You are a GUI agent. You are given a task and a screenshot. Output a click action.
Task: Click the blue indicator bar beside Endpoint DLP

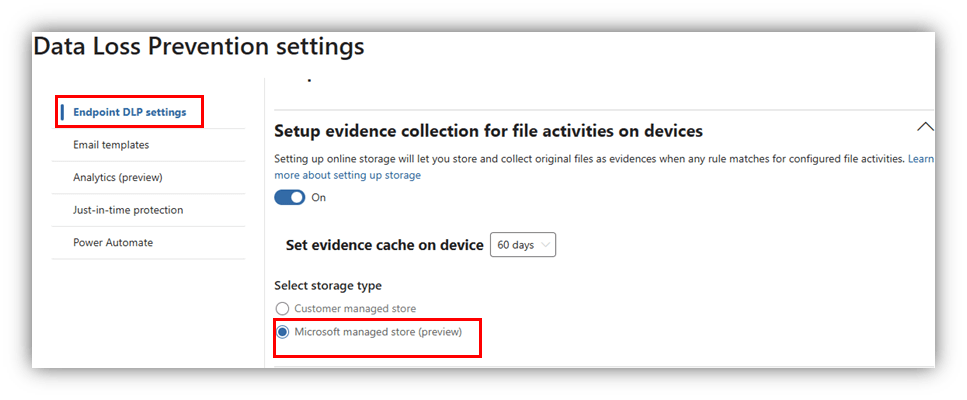click(63, 112)
